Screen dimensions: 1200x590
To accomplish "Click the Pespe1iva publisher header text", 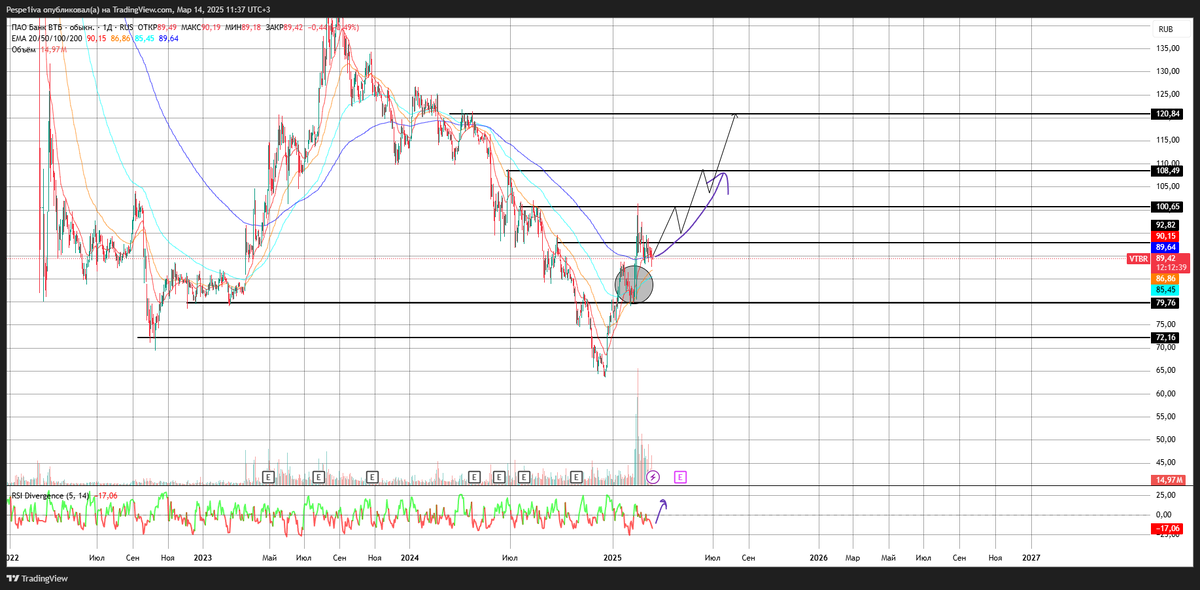I will [x=138, y=9].
